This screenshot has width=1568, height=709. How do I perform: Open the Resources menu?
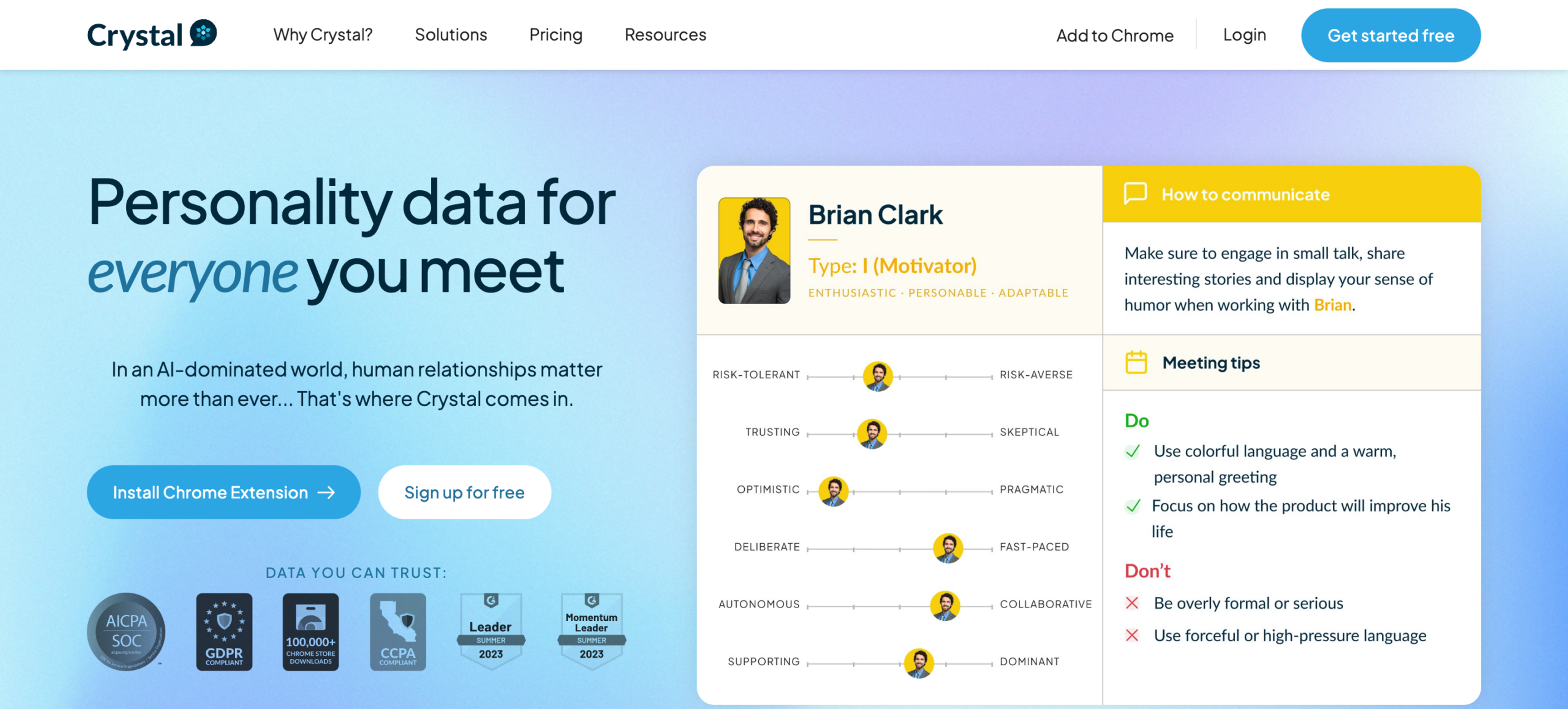tap(665, 35)
